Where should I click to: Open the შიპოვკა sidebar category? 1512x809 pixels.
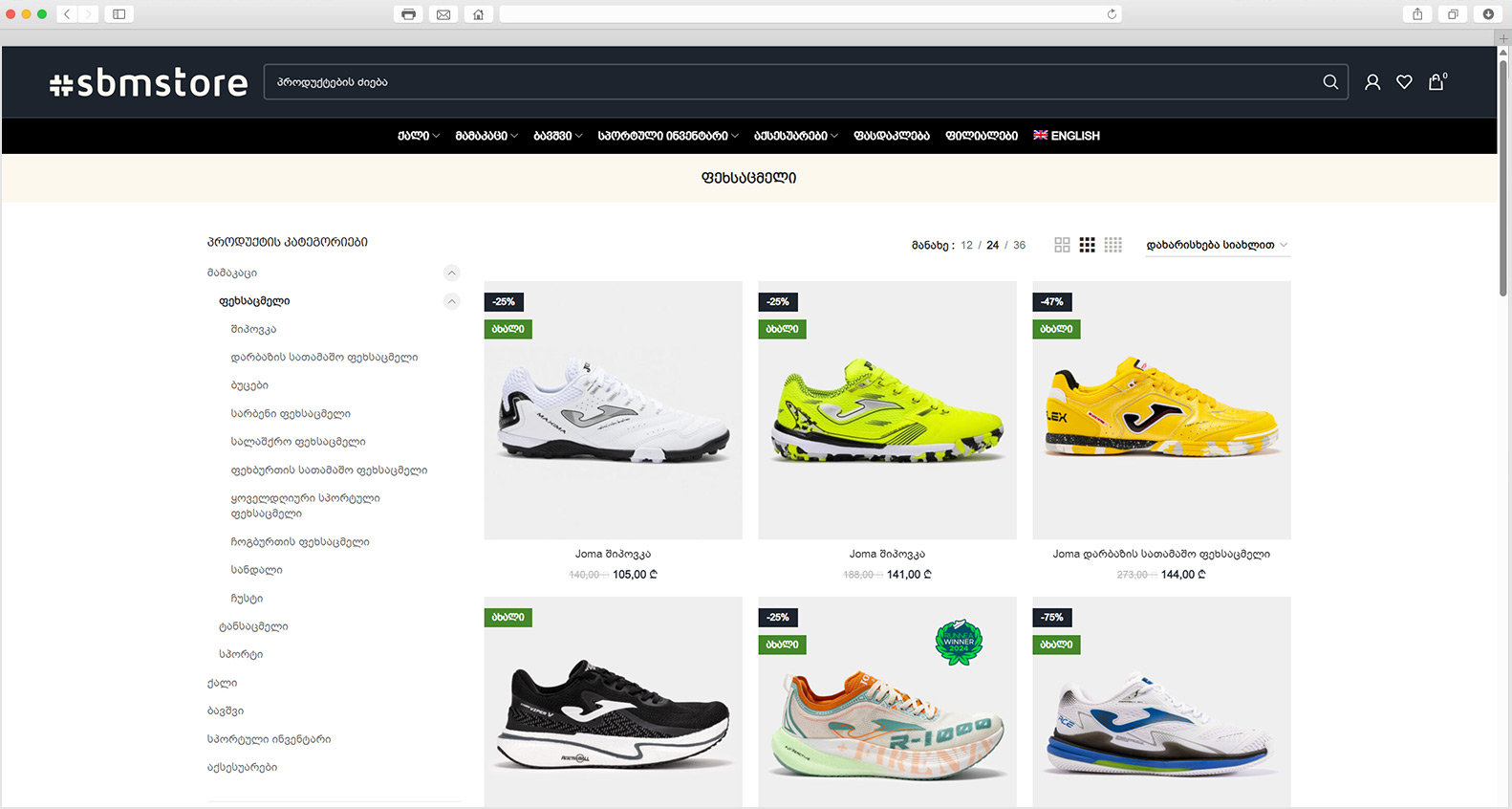pos(253,329)
